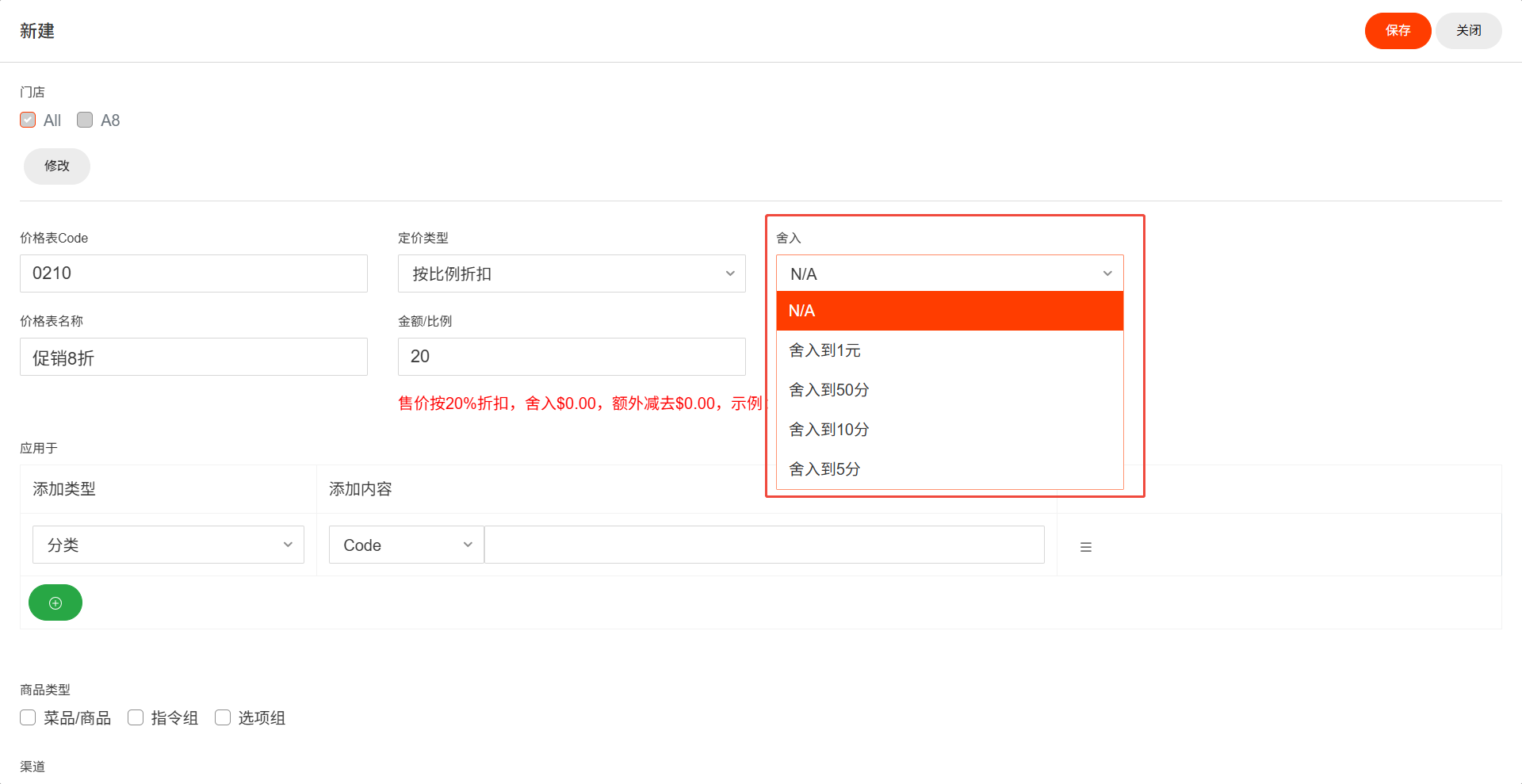Enable the 菜品/商品 product type checkbox
Viewport: 1522px width, 784px height.
(28, 717)
